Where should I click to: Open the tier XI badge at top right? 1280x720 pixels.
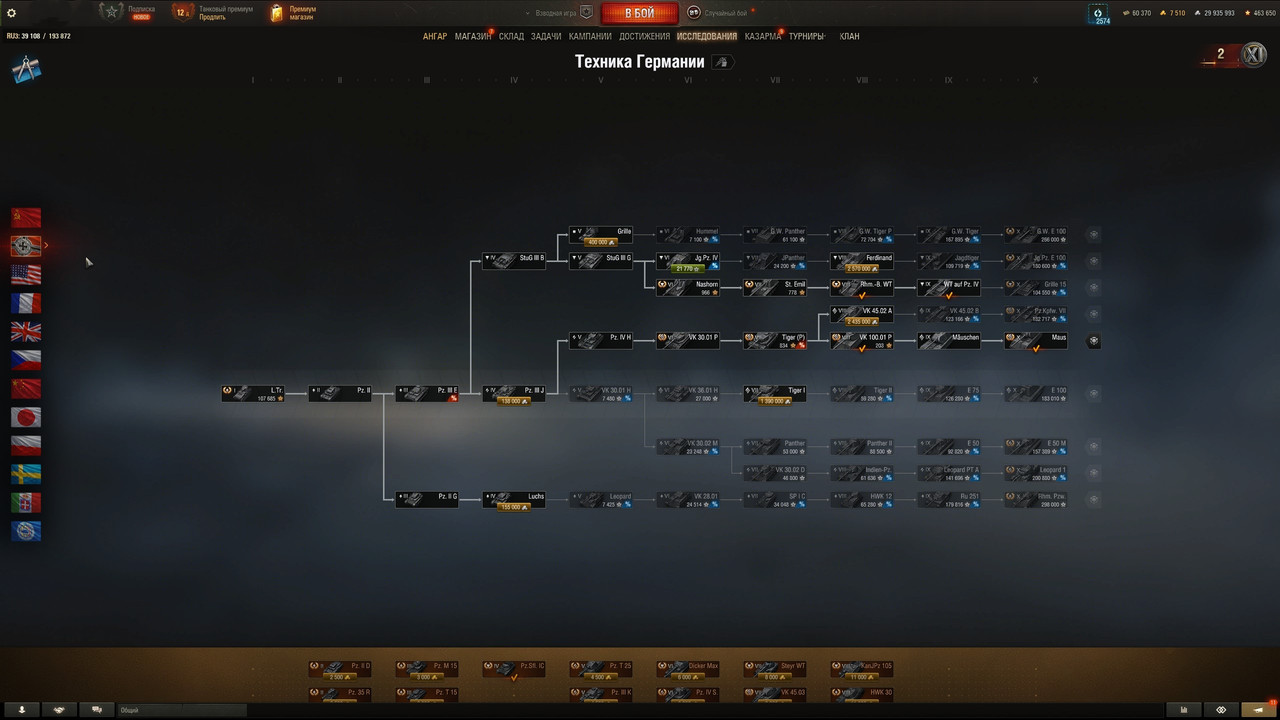point(1253,55)
